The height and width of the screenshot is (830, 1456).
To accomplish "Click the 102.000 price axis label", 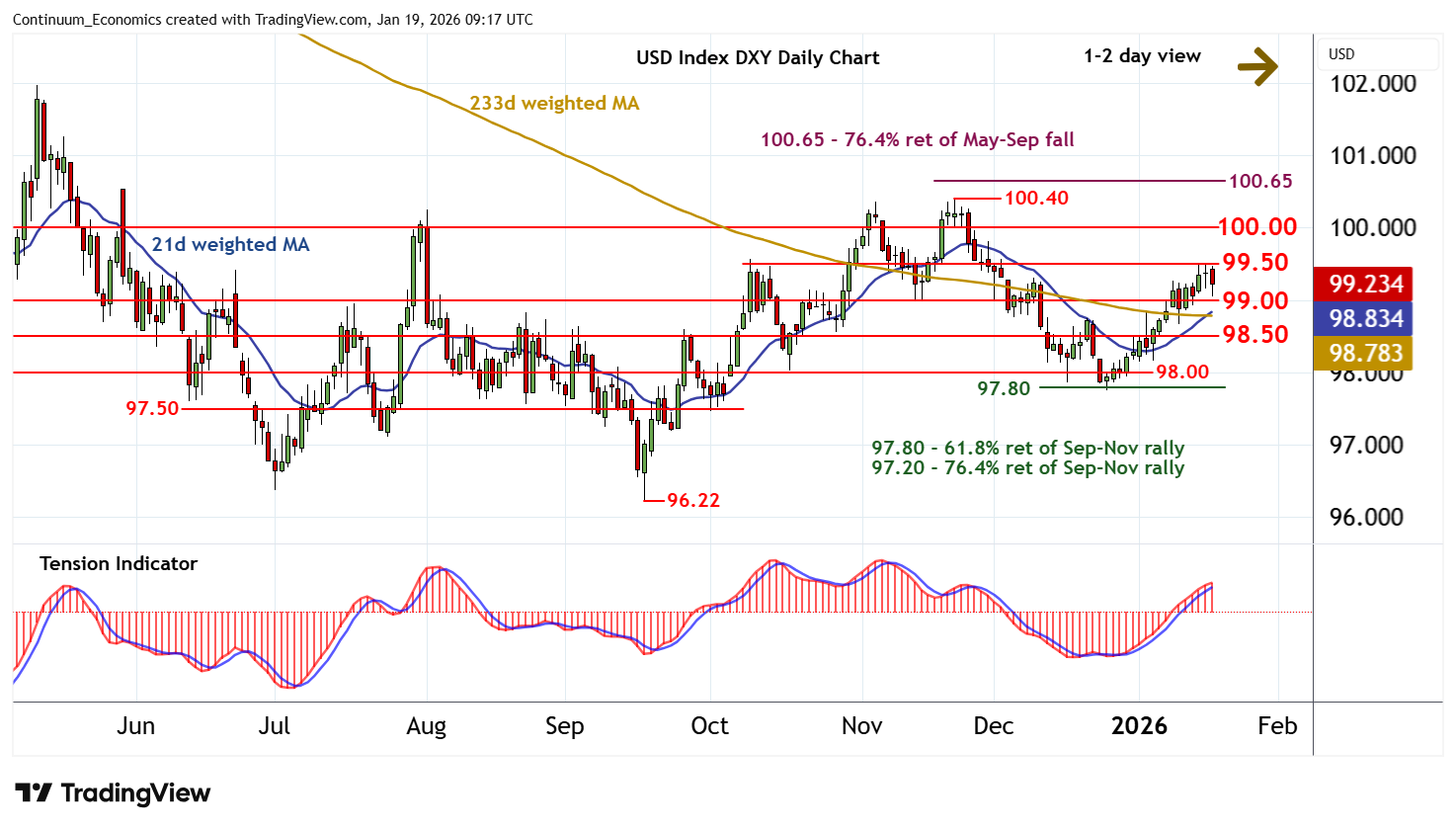I will click(1373, 84).
